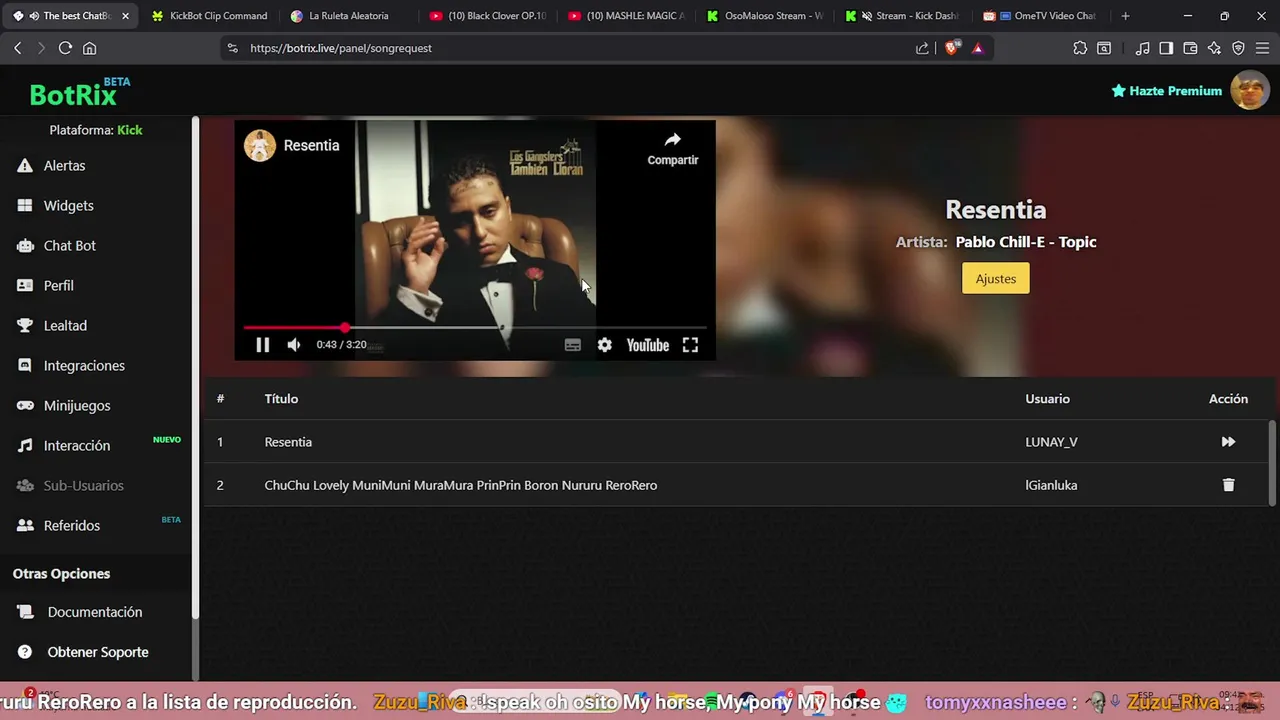Open Brave Rewards triangle icon
This screenshot has height=720, width=1280.
click(978, 48)
